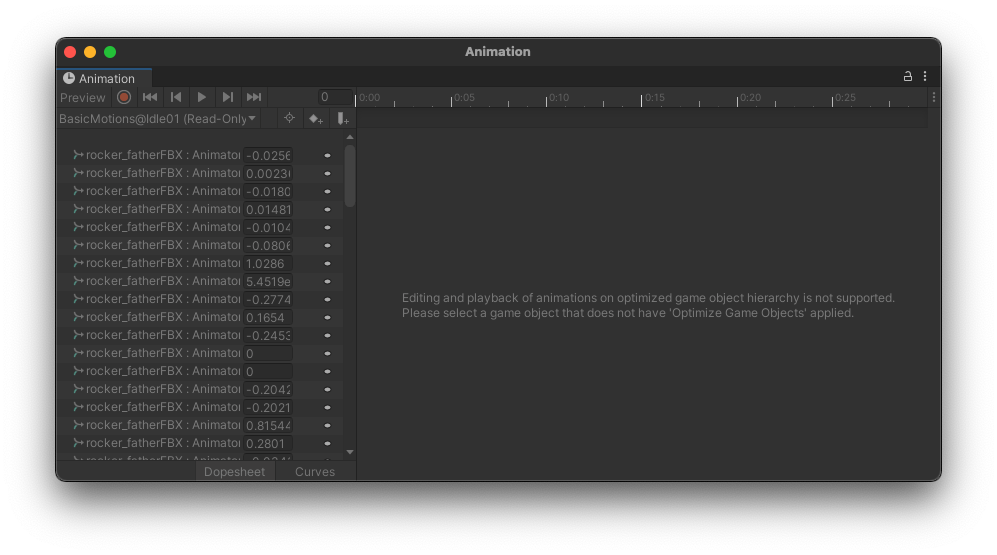Open the BasicMotions@Idle01 clip dropdown
The height and width of the screenshot is (555, 997).
(x=158, y=119)
